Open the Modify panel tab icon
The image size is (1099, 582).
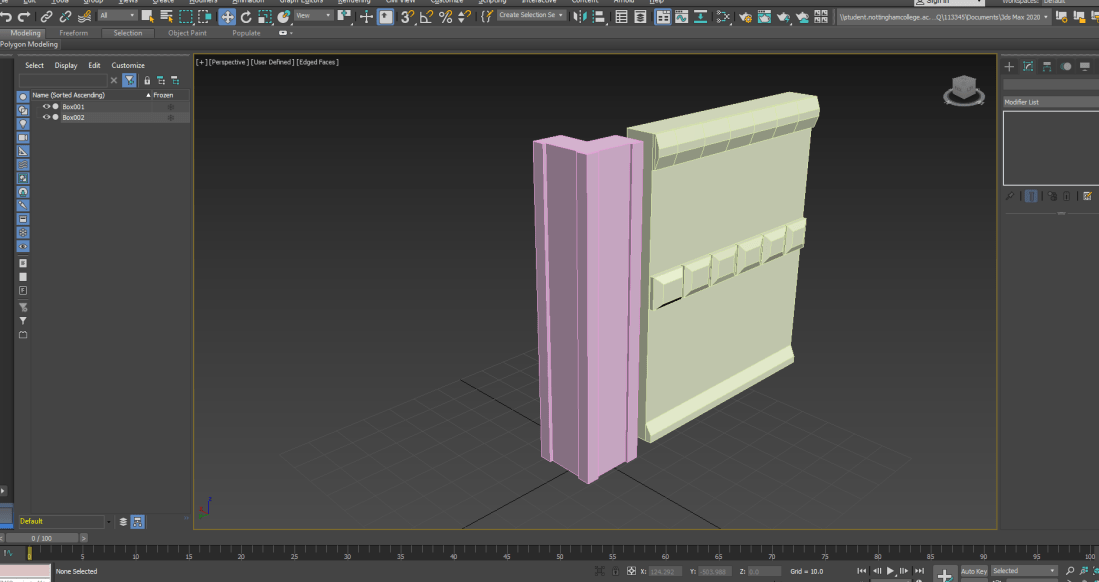click(1028, 67)
